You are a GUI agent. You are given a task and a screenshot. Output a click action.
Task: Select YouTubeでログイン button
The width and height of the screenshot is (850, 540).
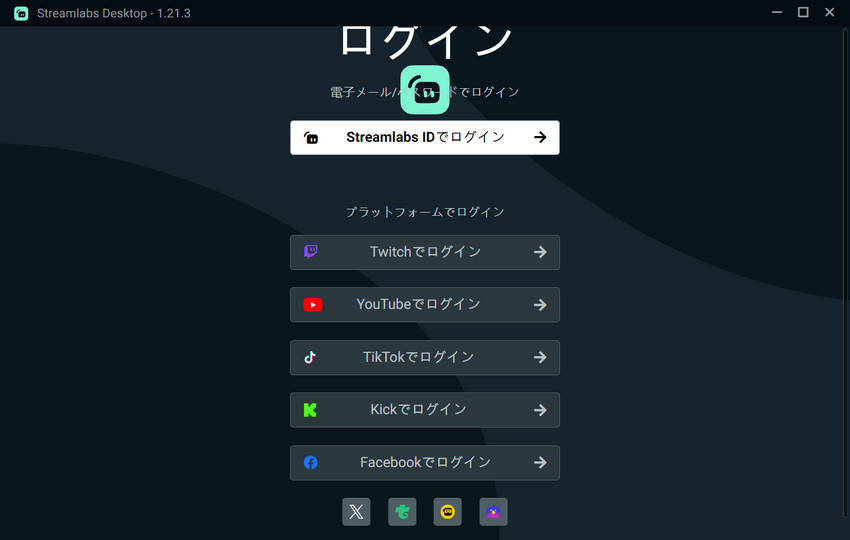point(424,305)
